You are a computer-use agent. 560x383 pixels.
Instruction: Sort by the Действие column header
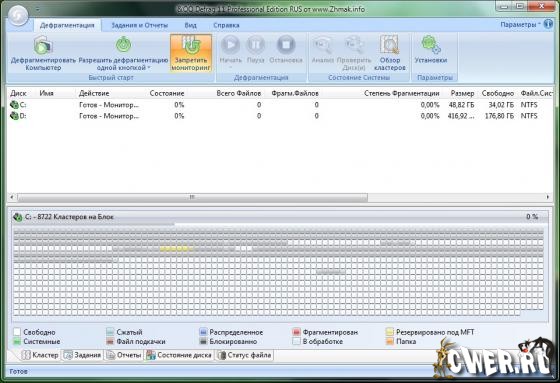[x=94, y=93]
